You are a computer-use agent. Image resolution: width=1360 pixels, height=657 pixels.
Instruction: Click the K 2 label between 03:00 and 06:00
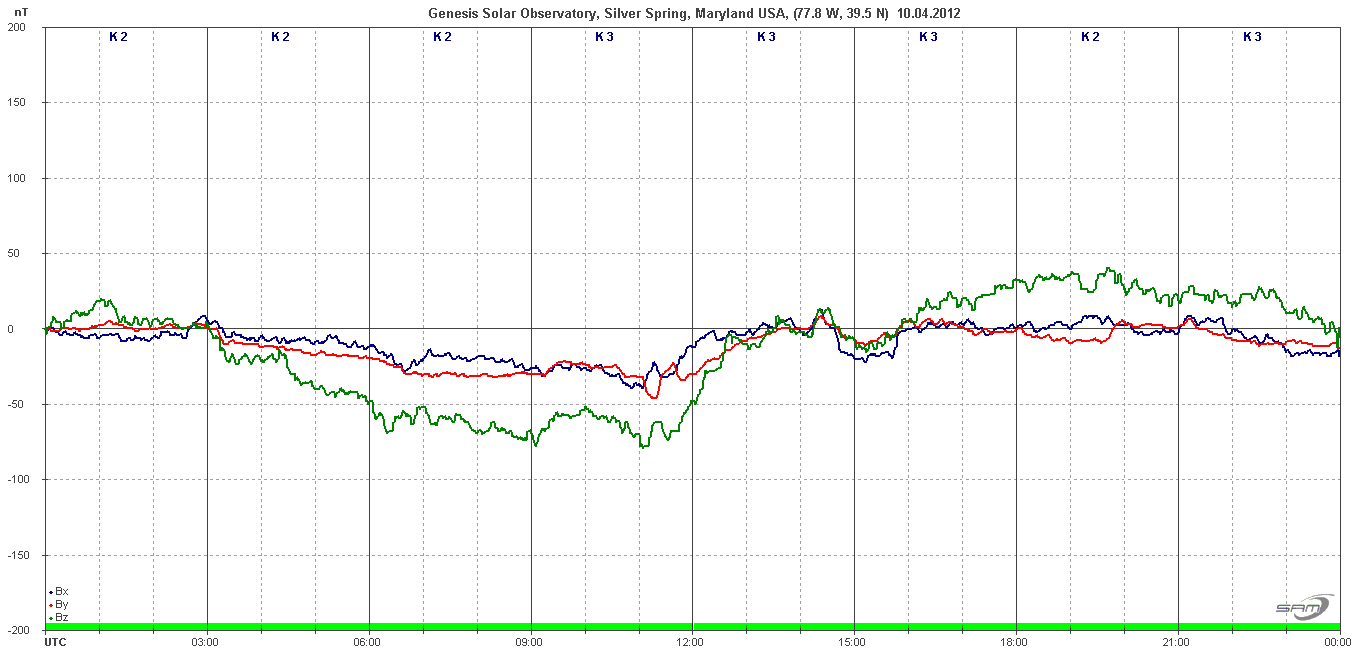280,37
